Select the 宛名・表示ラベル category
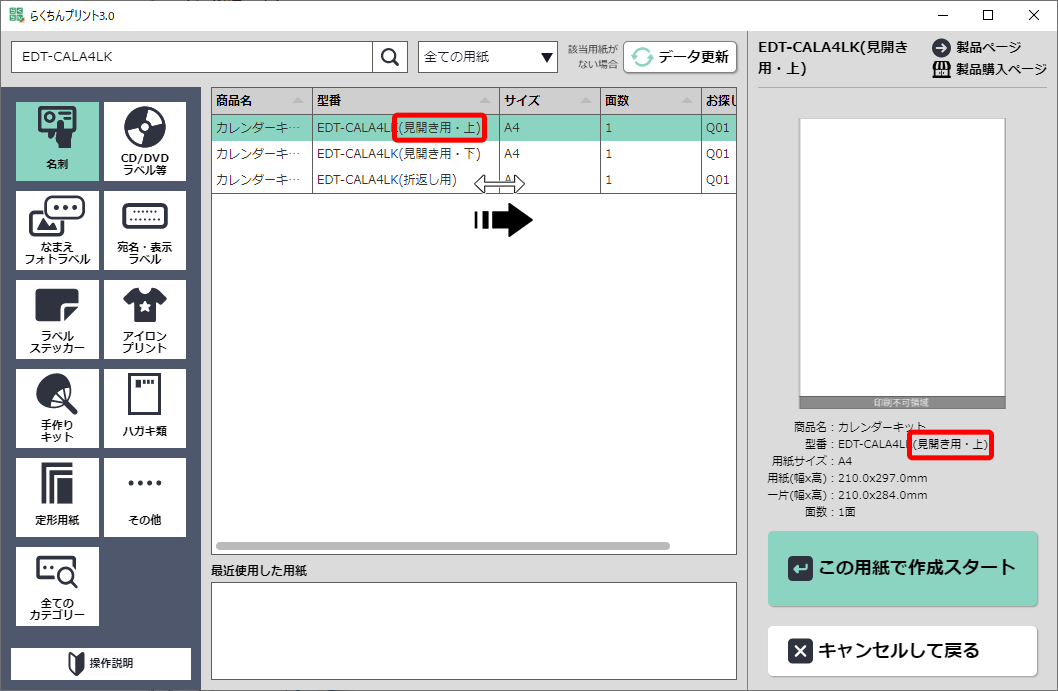Viewport: 1058px width, 691px height. point(145,231)
